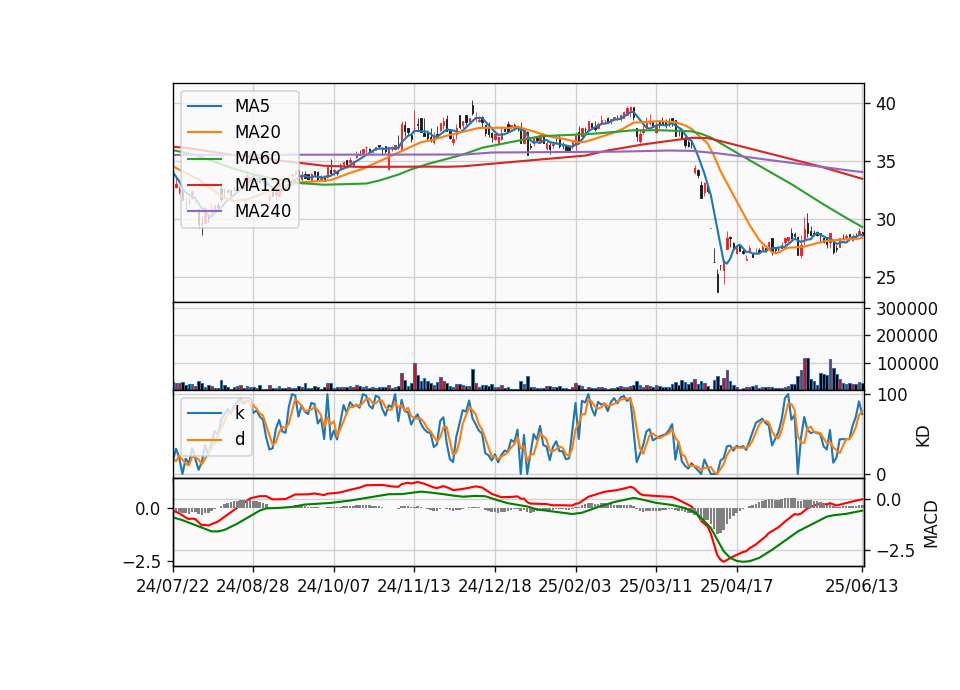Screen dimensions: 960x690
Task: Click the KD axis value 100
Action: point(892,395)
